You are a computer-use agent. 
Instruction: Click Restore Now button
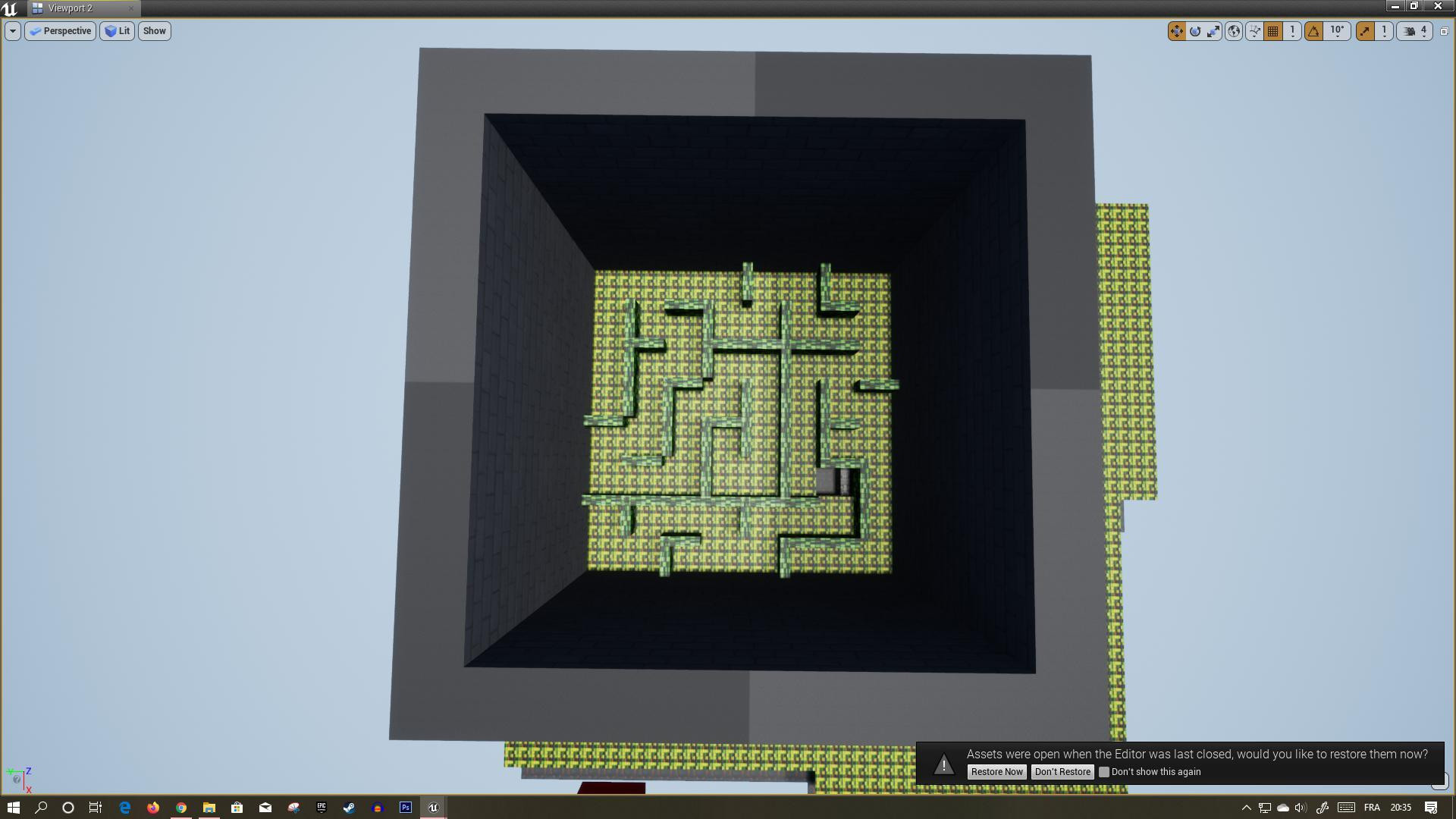point(996,772)
